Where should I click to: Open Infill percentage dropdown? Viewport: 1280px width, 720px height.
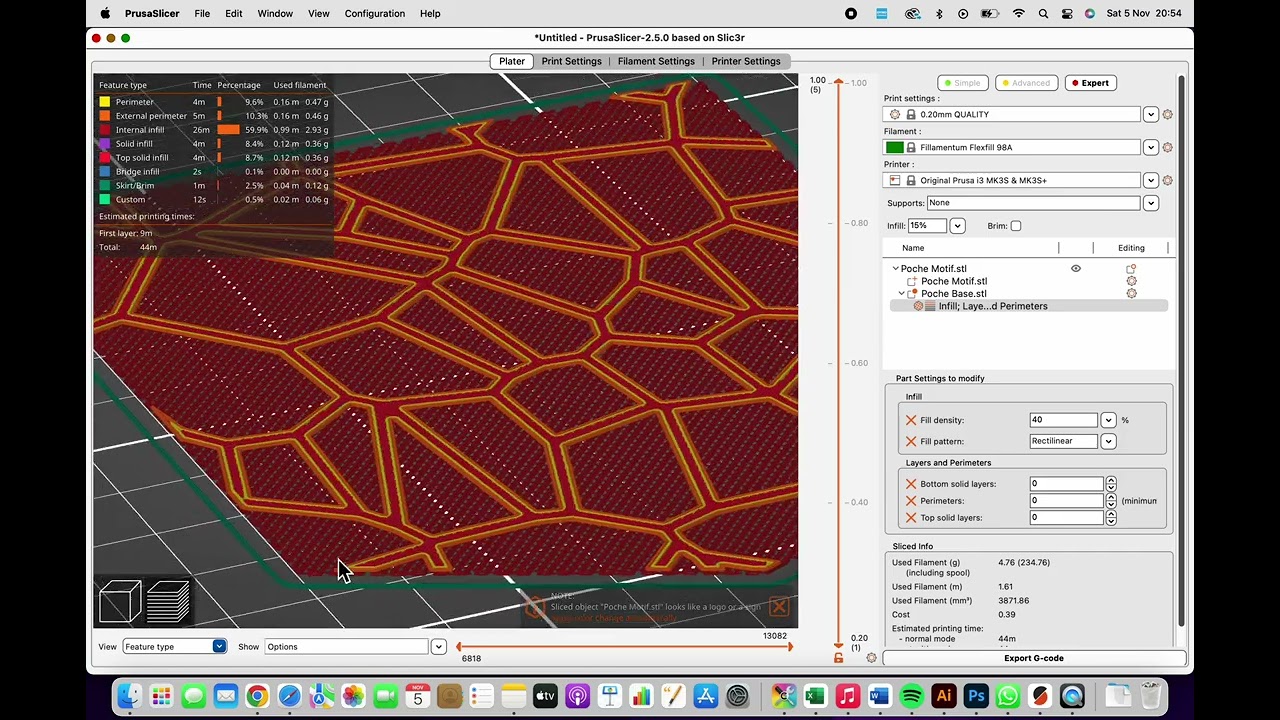(957, 226)
